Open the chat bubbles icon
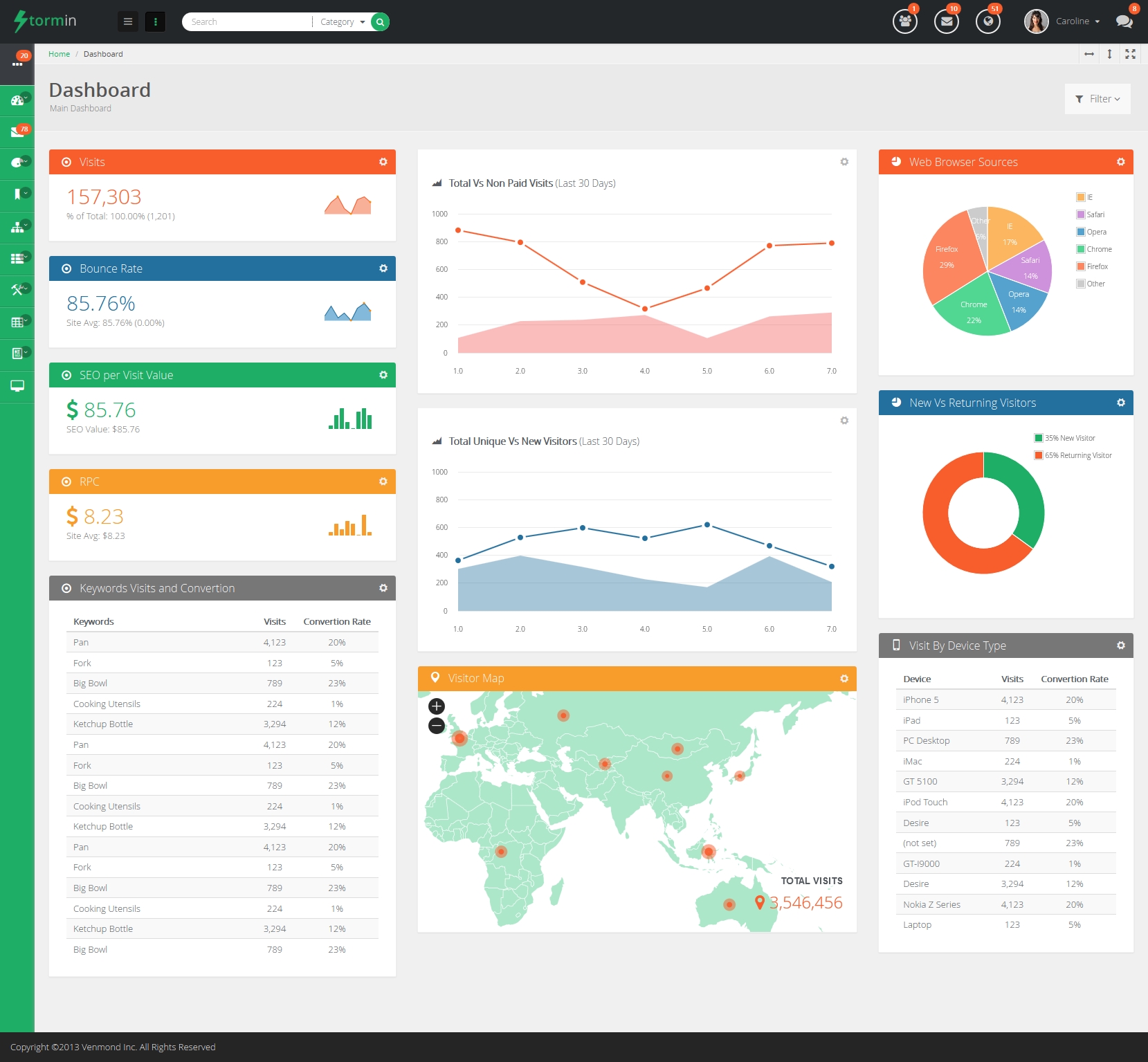The width and height of the screenshot is (1148, 1062). click(x=1124, y=21)
